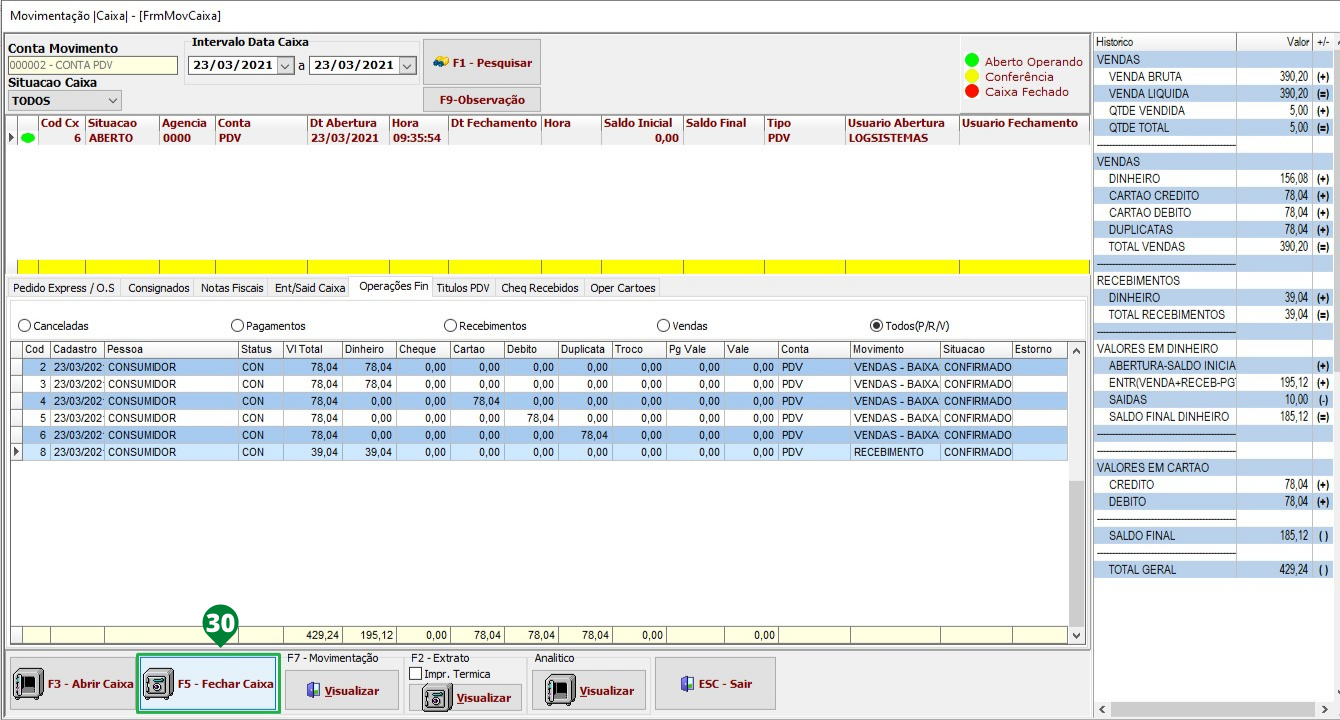
Task: Click the VENDA BRUTA row in Historico
Action: coord(1214,76)
